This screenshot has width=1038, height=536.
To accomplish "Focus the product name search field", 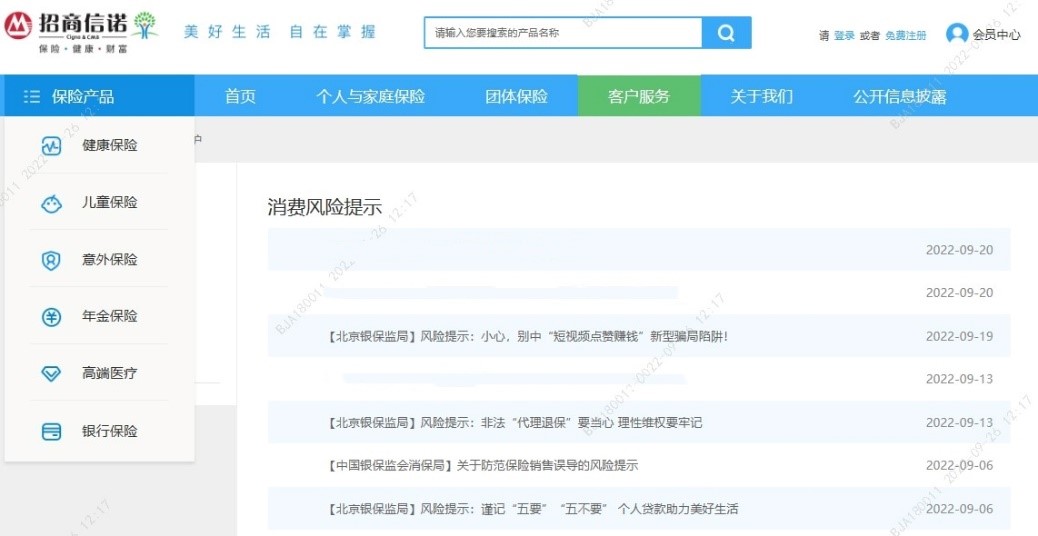I will (x=562, y=32).
